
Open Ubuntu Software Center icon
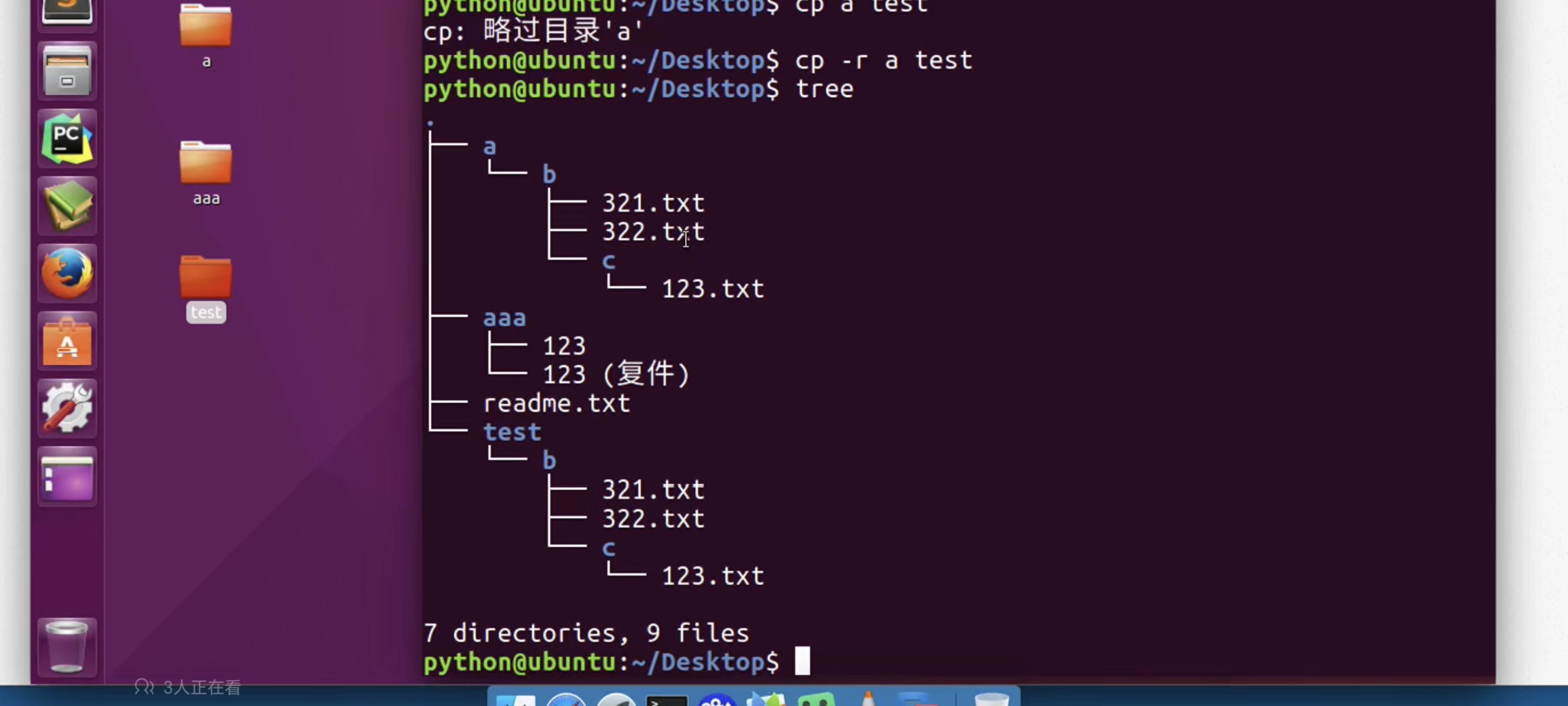coord(67,341)
